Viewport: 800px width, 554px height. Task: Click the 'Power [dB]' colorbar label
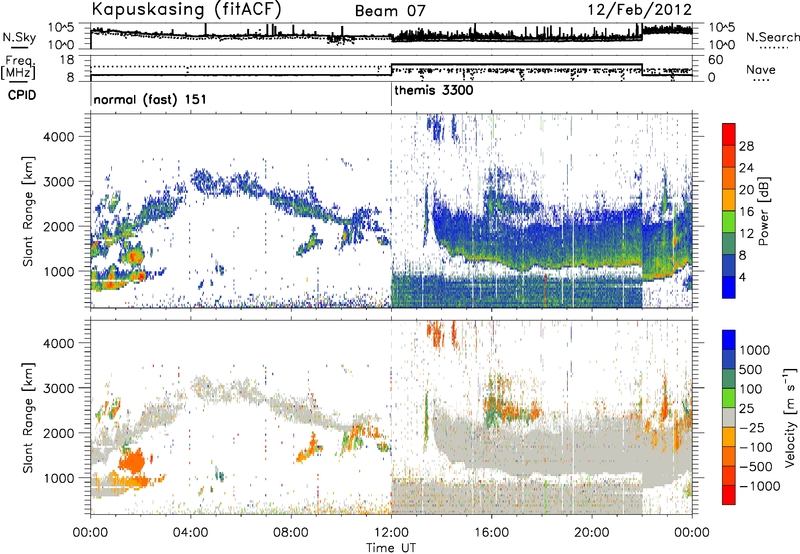tap(764, 211)
